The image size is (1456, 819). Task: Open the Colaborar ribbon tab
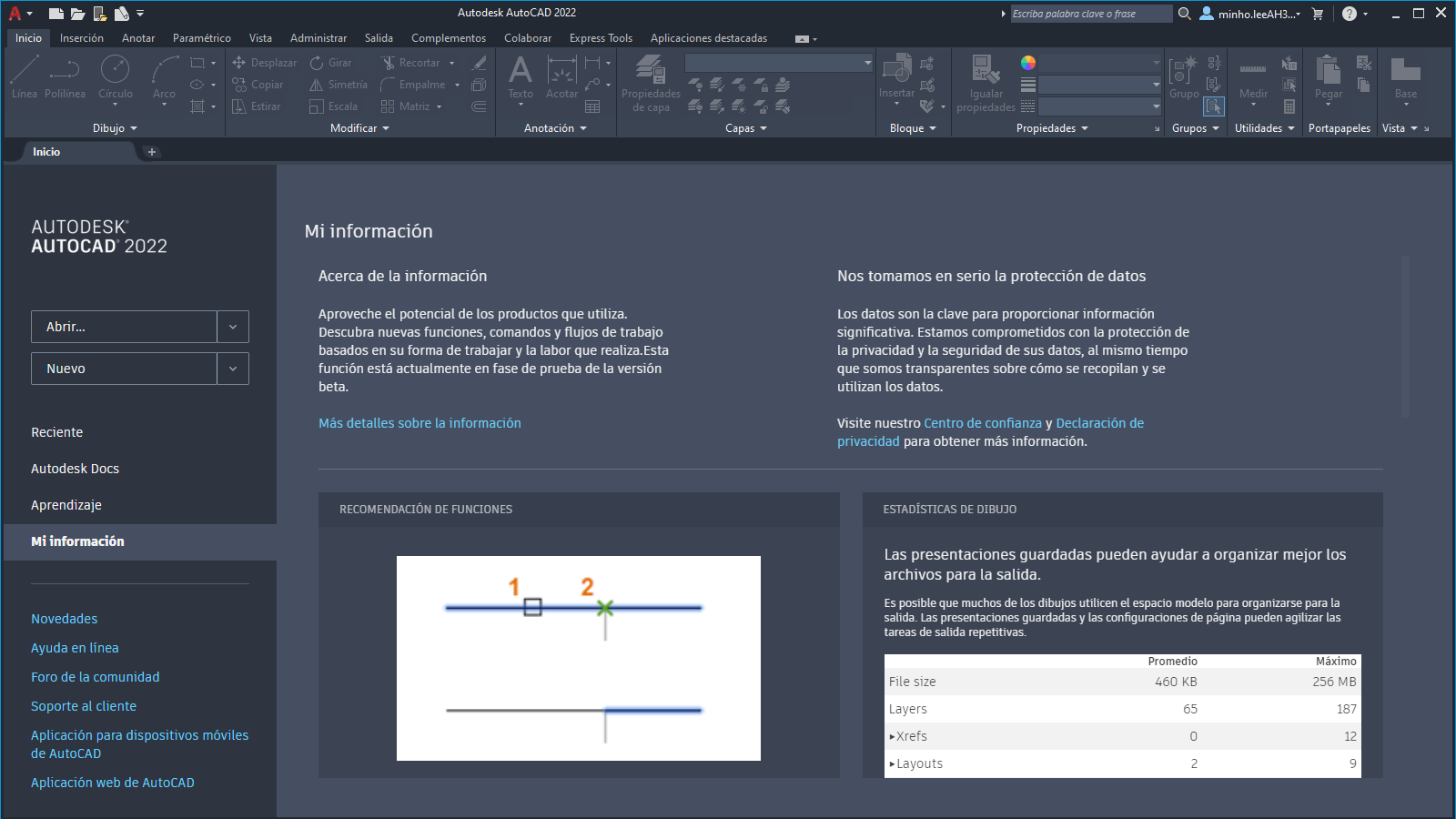point(528,38)
